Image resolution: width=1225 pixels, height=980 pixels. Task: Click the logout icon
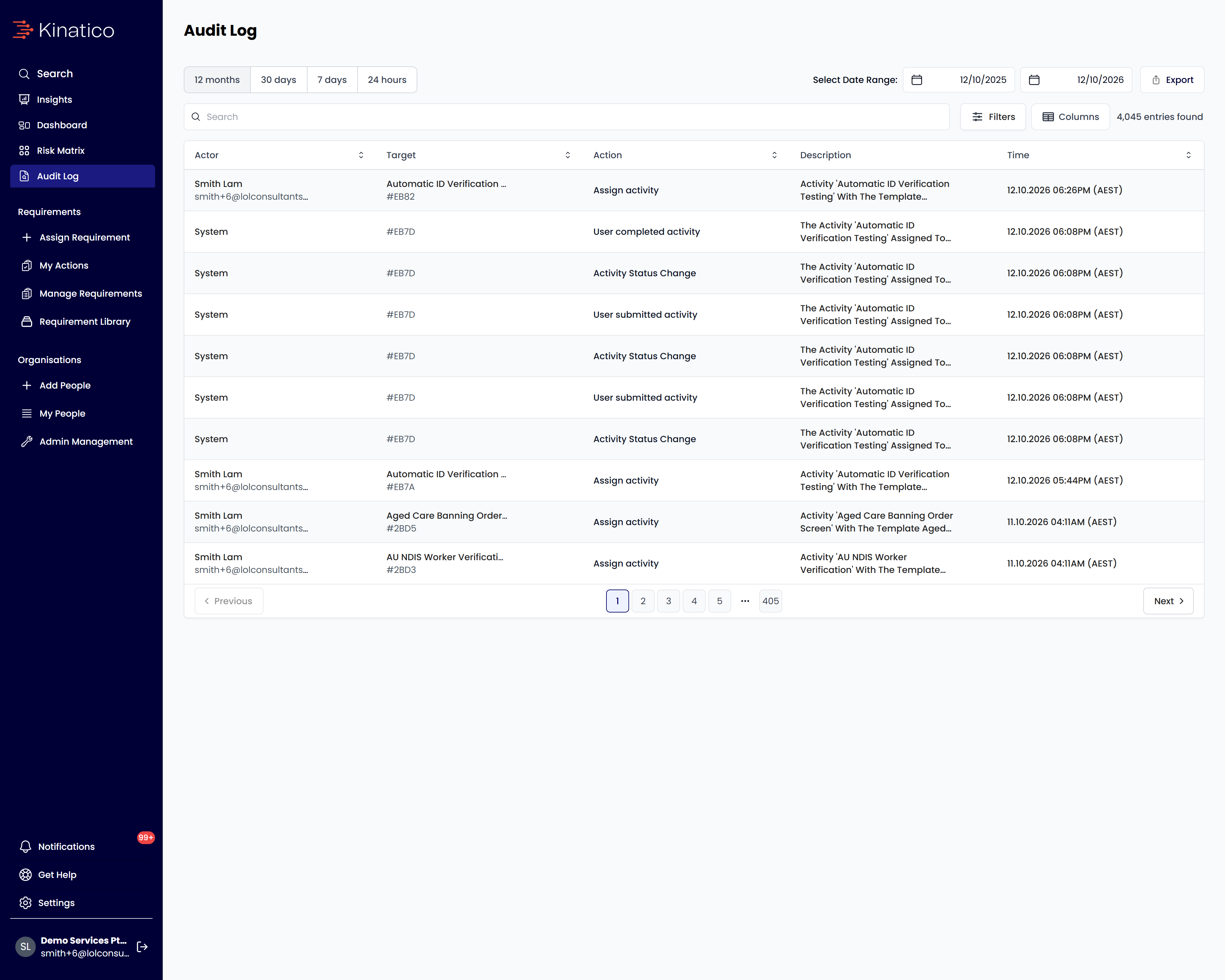[143, 947]
